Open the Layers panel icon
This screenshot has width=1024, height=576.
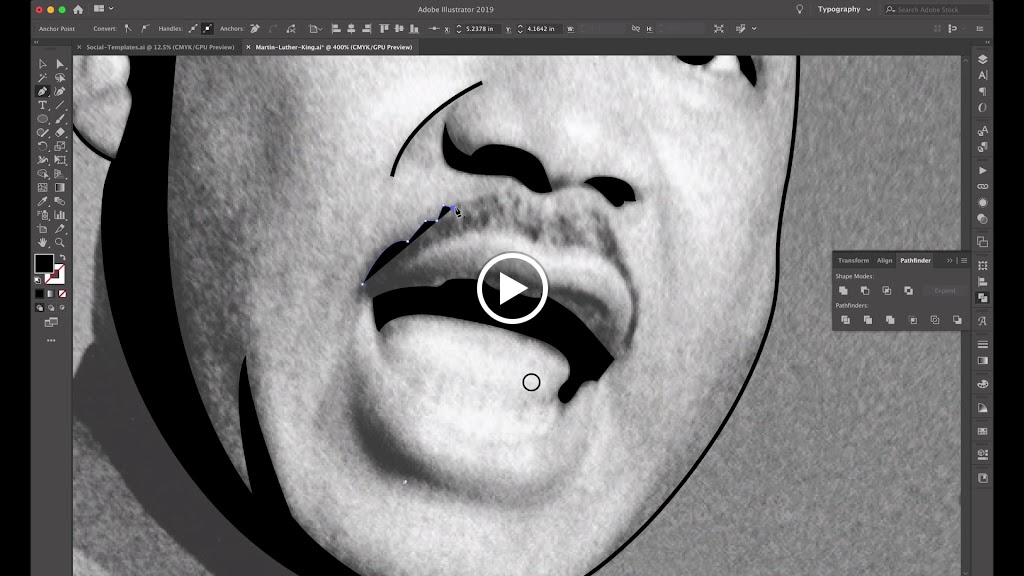tap(982, 59)
